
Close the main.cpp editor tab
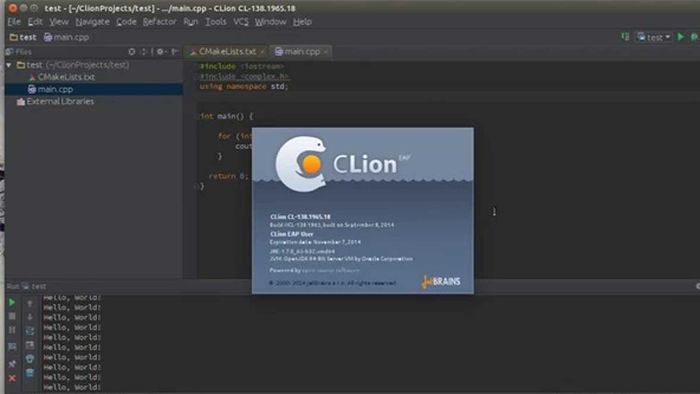(x=325, y=52)
